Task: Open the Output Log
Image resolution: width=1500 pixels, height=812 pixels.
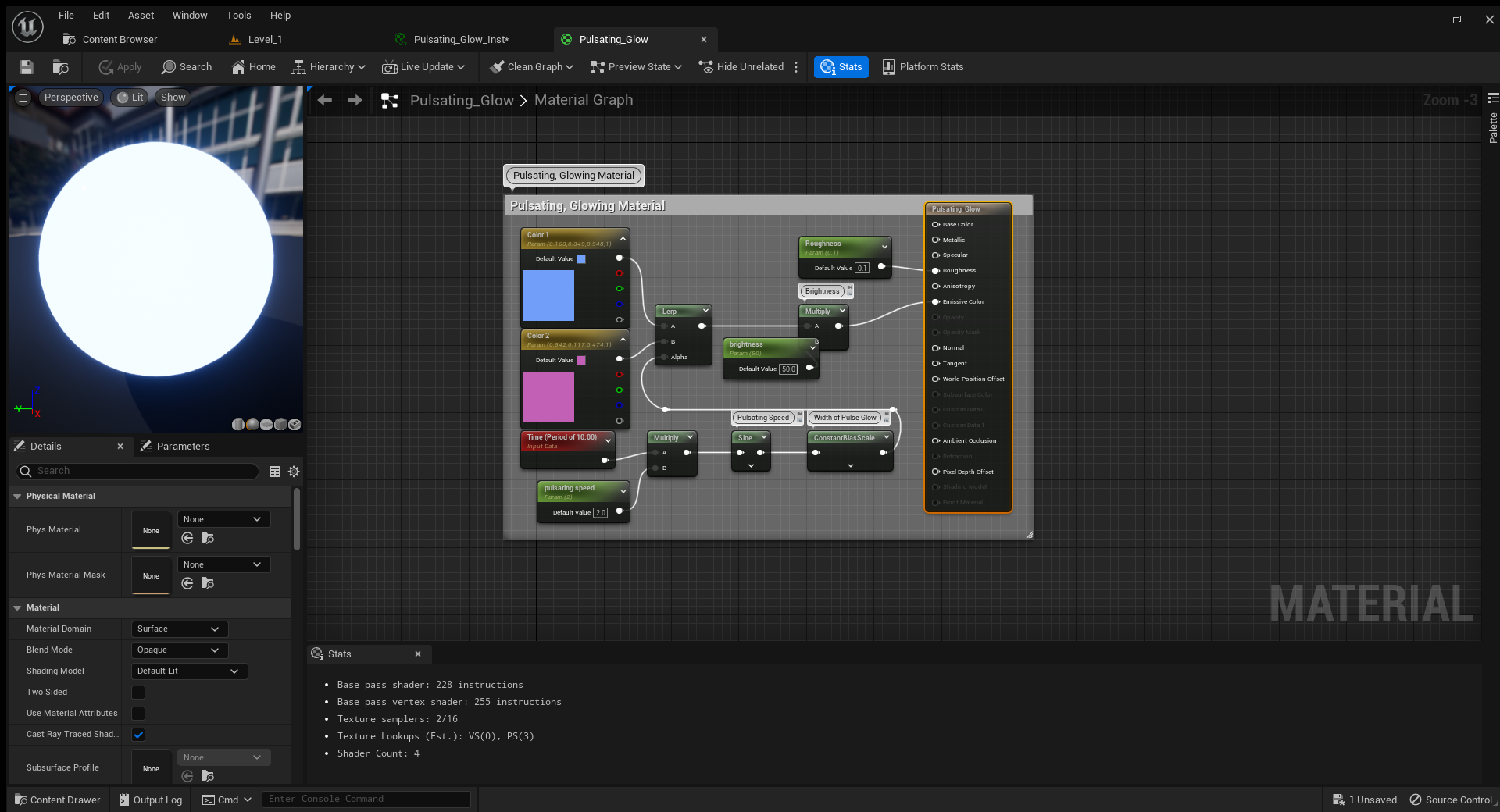Action: point(150,800)
